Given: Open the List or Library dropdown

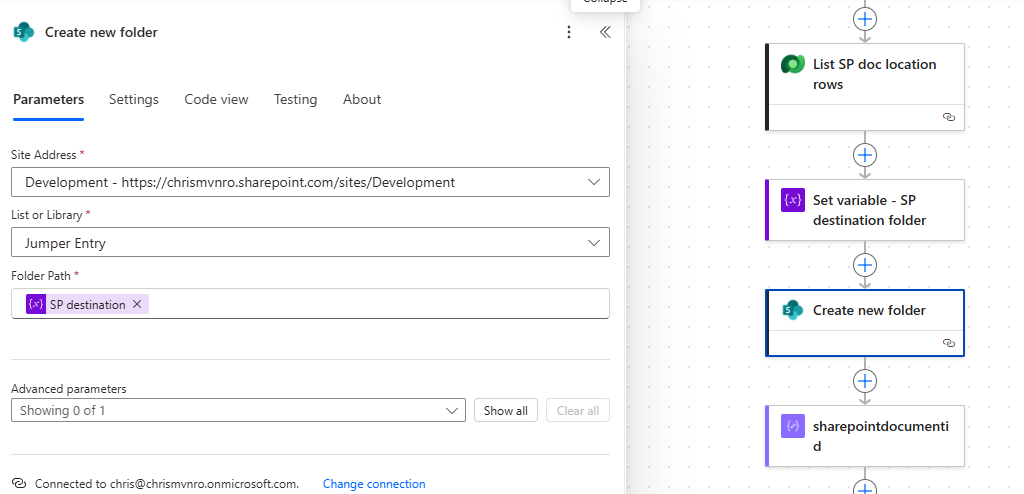Looking at the screenshot, I should 594,243.
